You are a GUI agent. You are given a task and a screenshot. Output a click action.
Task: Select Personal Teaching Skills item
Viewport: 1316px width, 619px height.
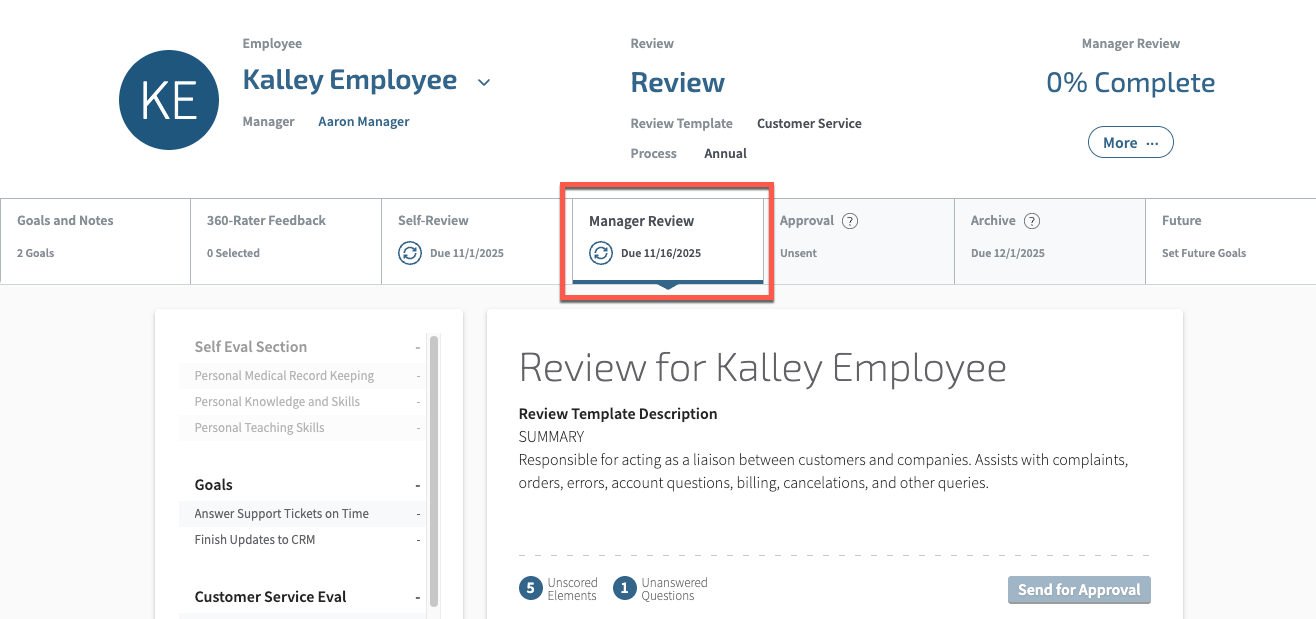tap(302, 428)
